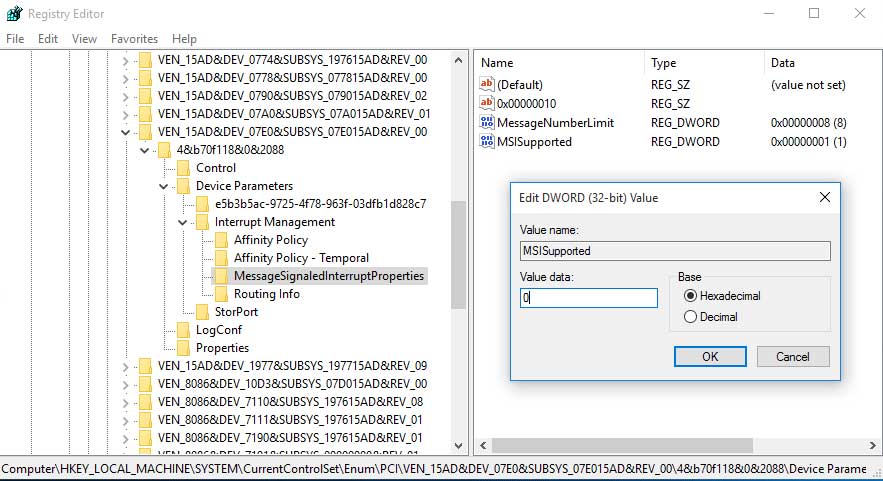Click into the Value data field

588,298
